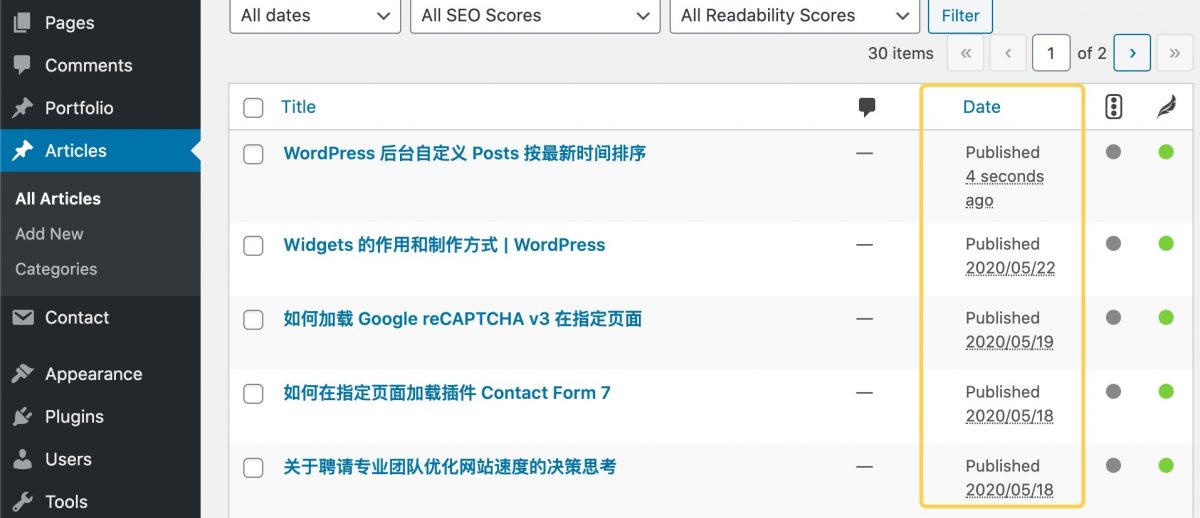Click the Pages icon in the sidebar
Screen dimensions: 1200x518
click(22, 22)
